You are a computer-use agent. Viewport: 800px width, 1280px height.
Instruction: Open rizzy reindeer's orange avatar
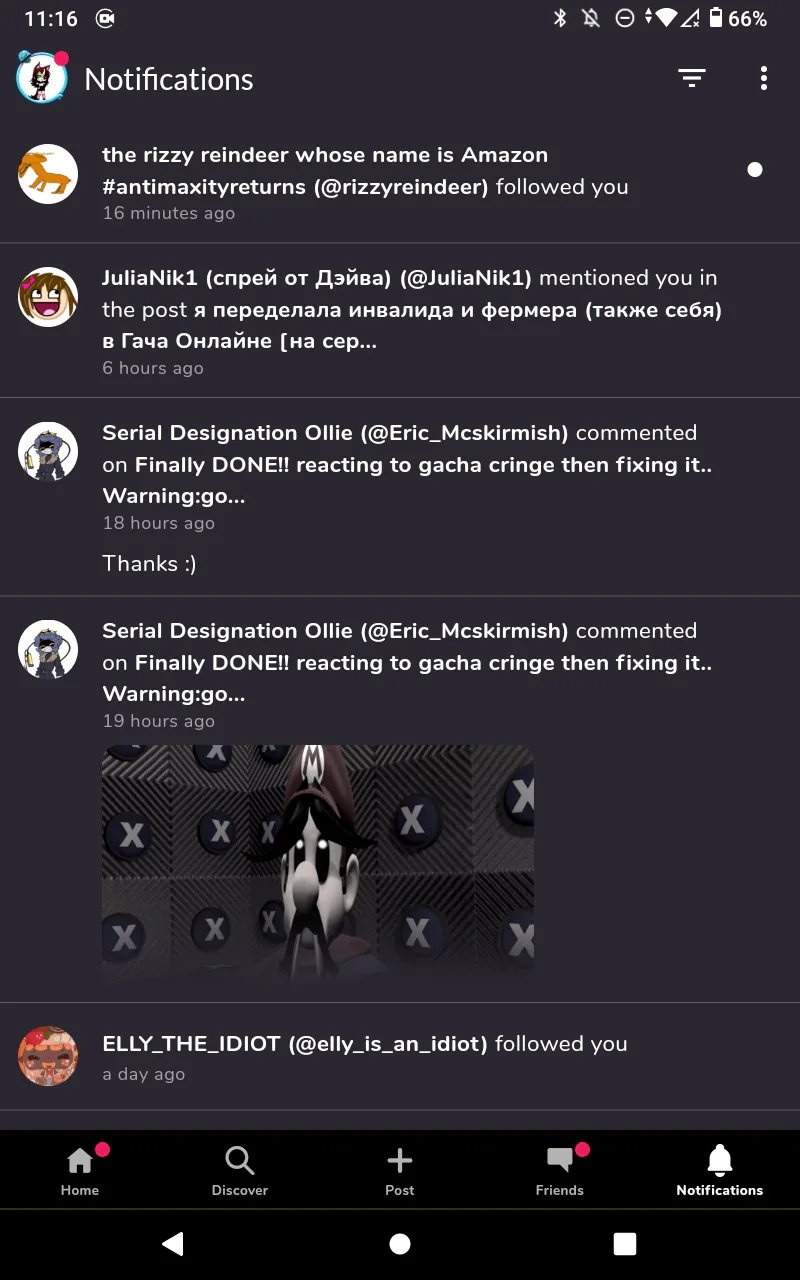click(48, 174)
